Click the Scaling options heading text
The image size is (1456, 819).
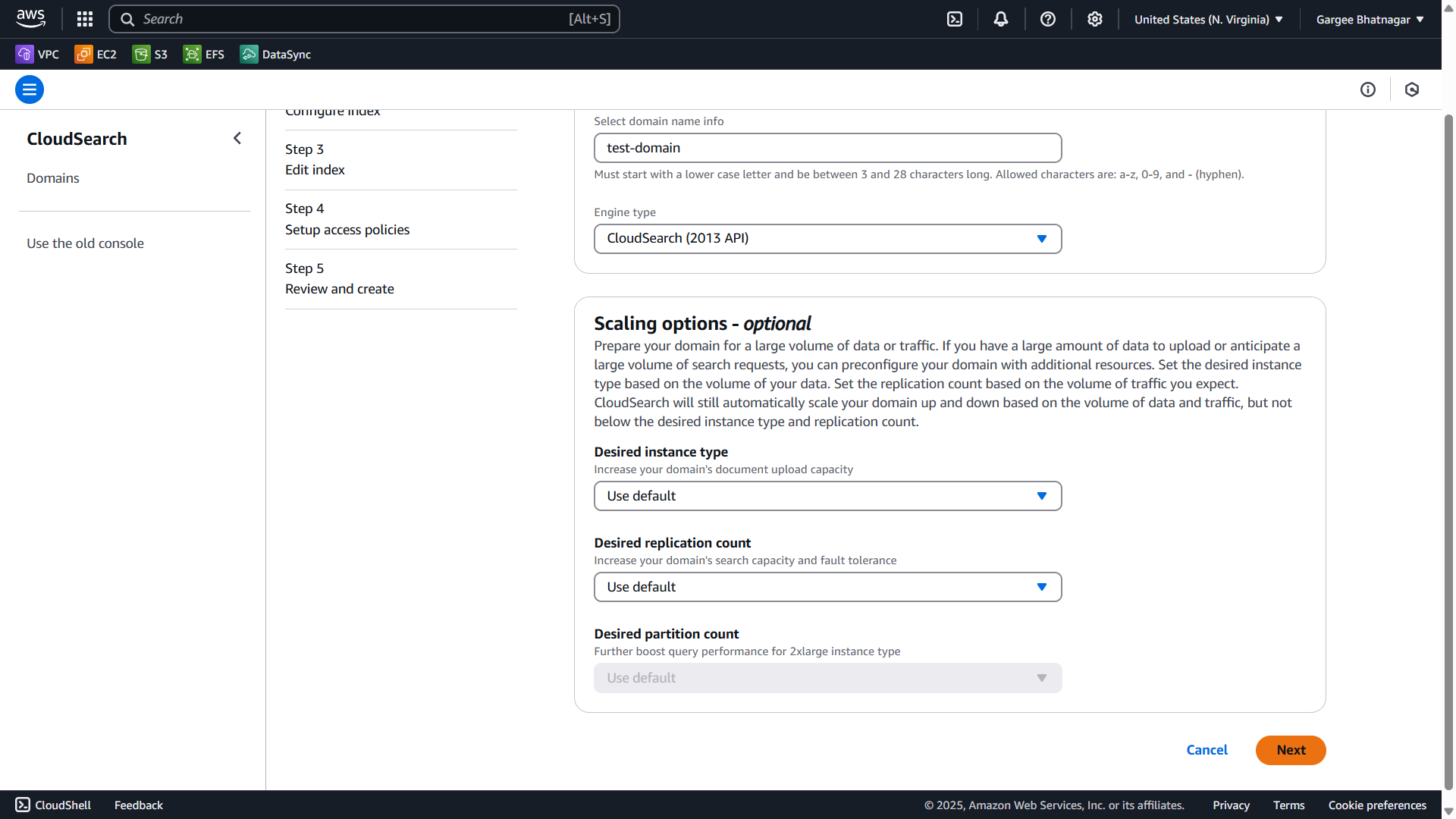(702, 324)
